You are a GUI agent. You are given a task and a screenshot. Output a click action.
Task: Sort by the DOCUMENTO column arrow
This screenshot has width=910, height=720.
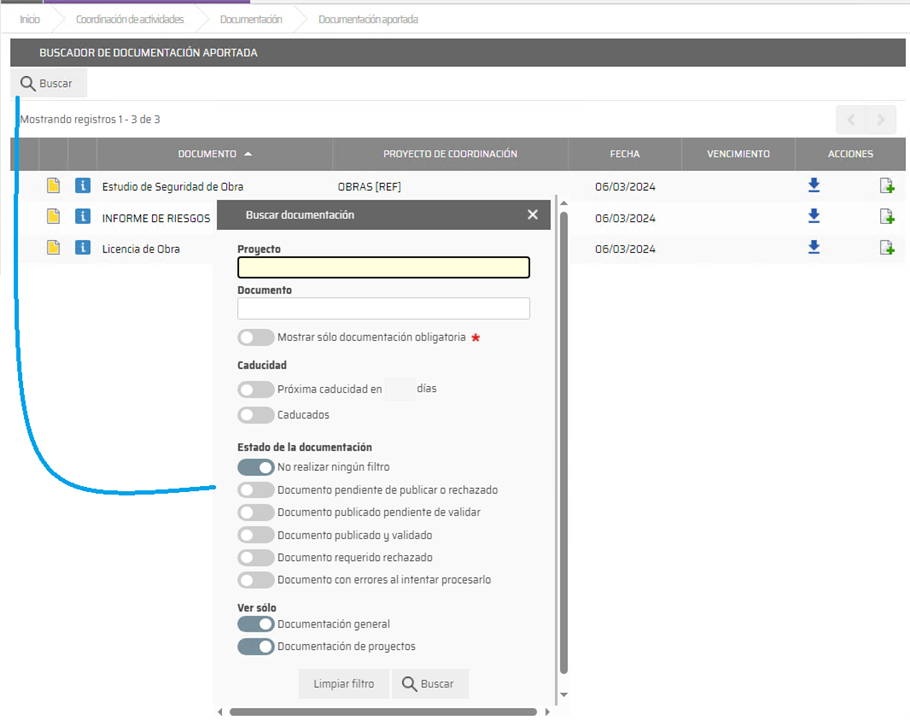point(248,154)
